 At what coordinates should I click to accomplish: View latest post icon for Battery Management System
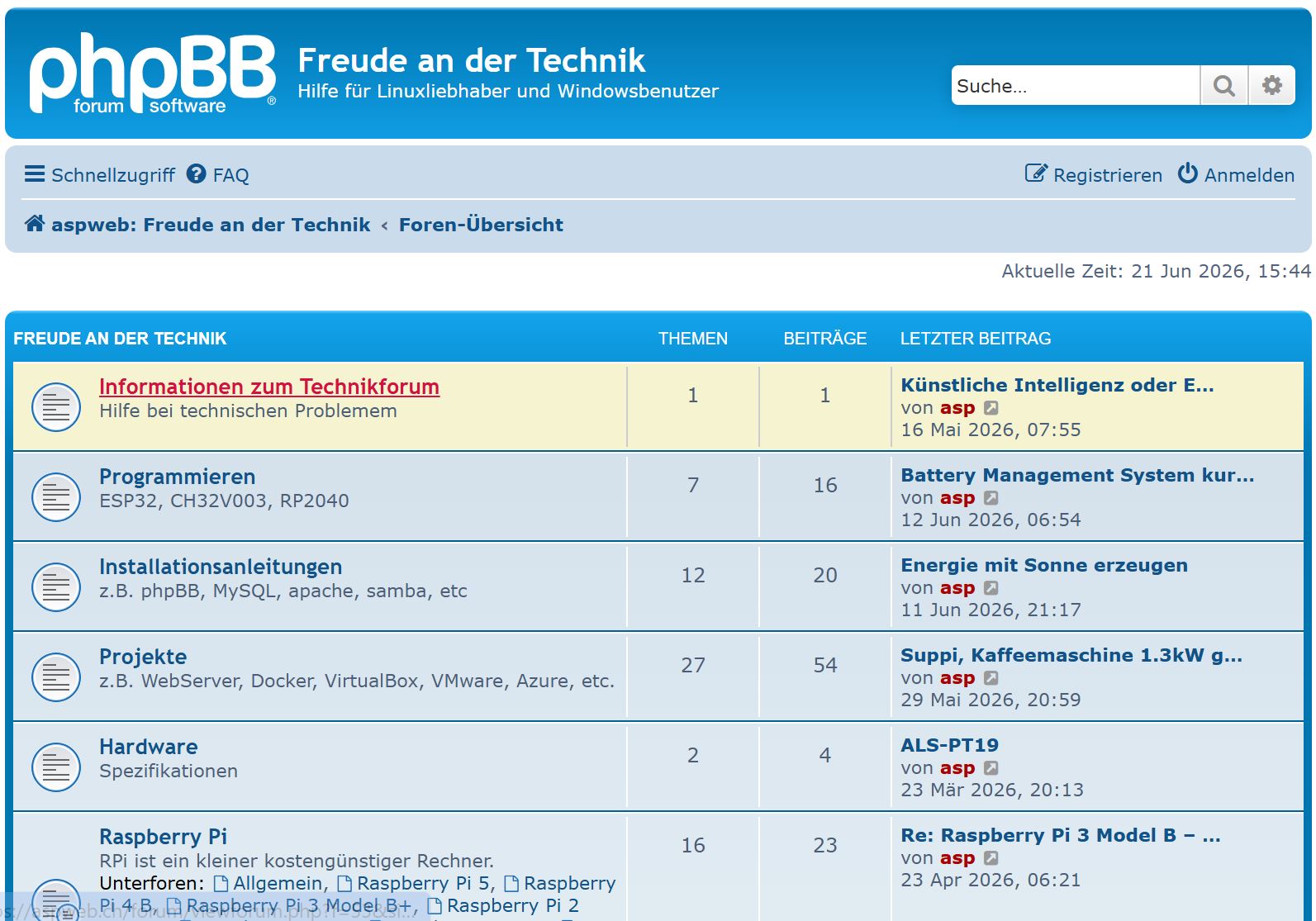point(991,498)
